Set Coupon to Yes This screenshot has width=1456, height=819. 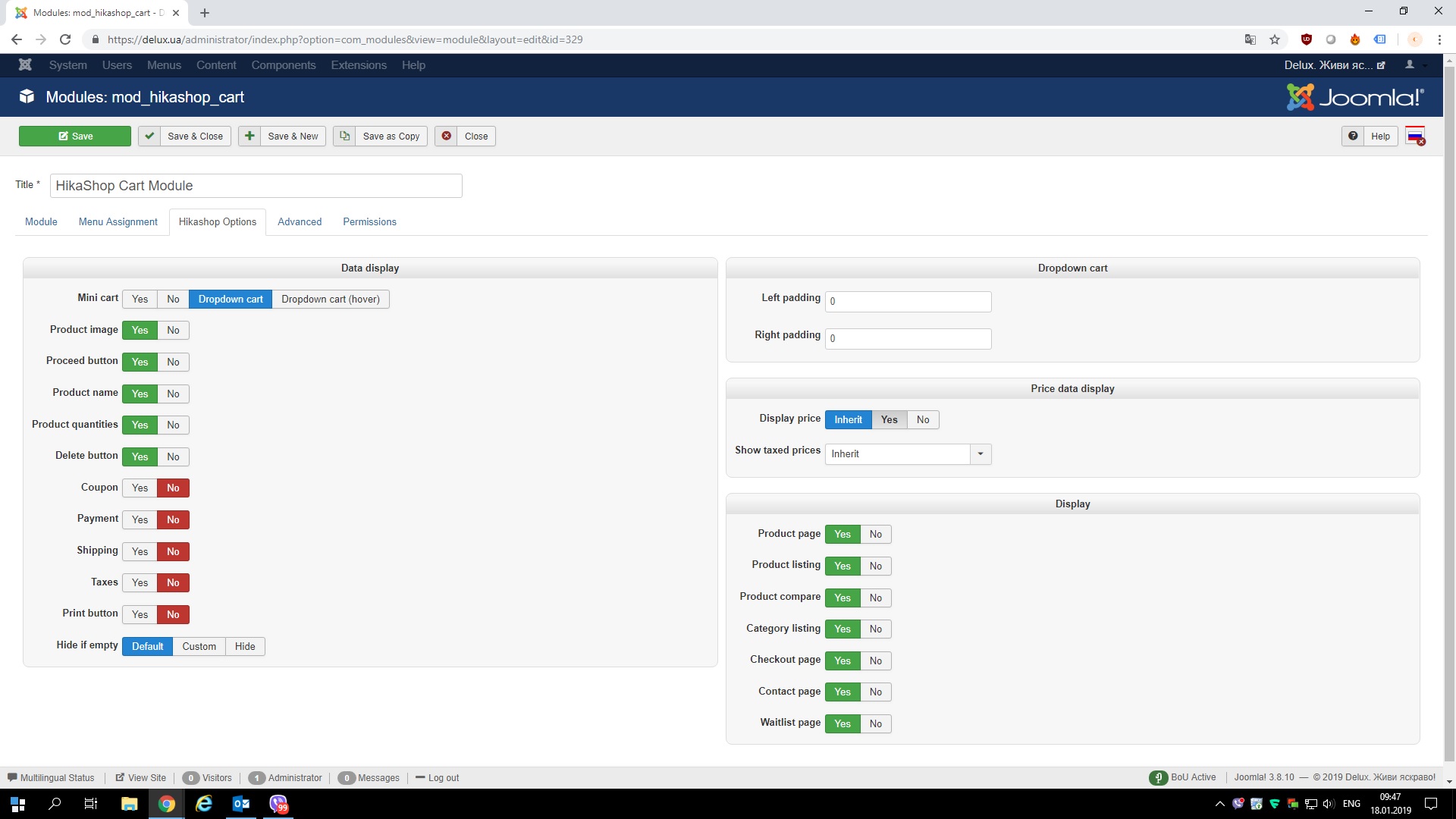[x=140, y=488]
